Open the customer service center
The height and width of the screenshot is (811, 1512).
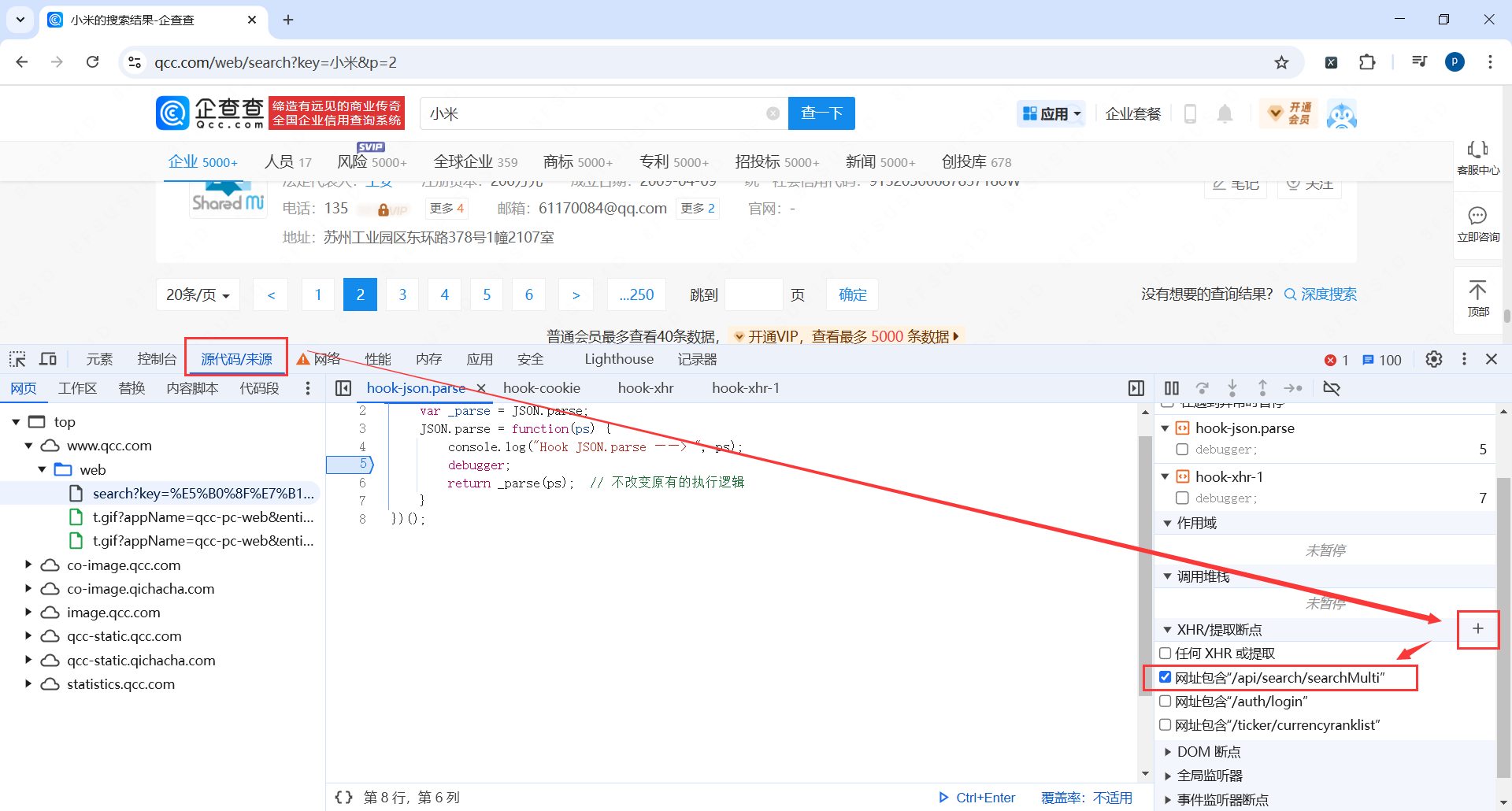pyautogui.click(x=1478, y=157)
